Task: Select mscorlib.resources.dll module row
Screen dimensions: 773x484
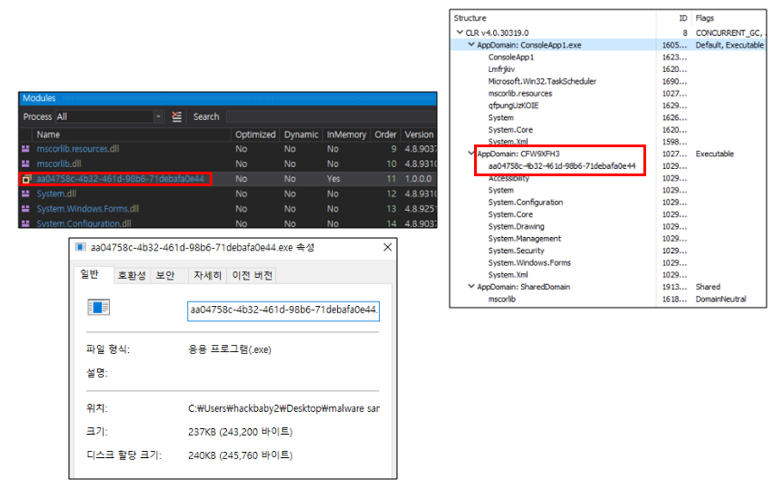Action: coord(228,149)
